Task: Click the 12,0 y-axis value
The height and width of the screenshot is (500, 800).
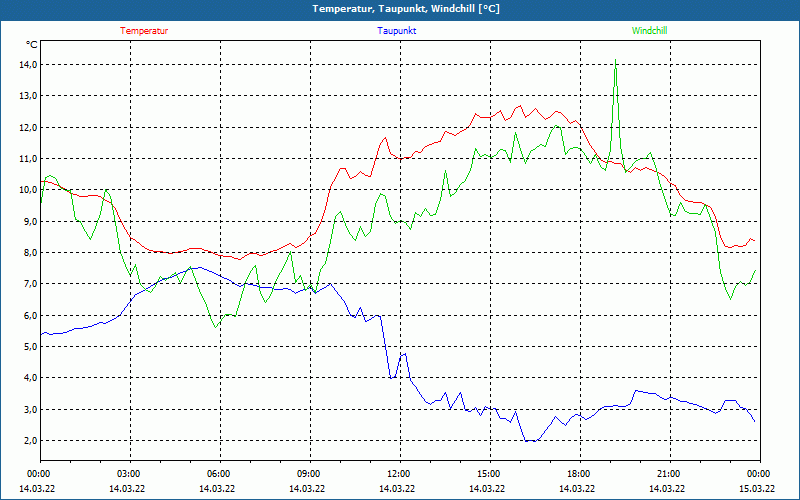Action: coord(28,128)
